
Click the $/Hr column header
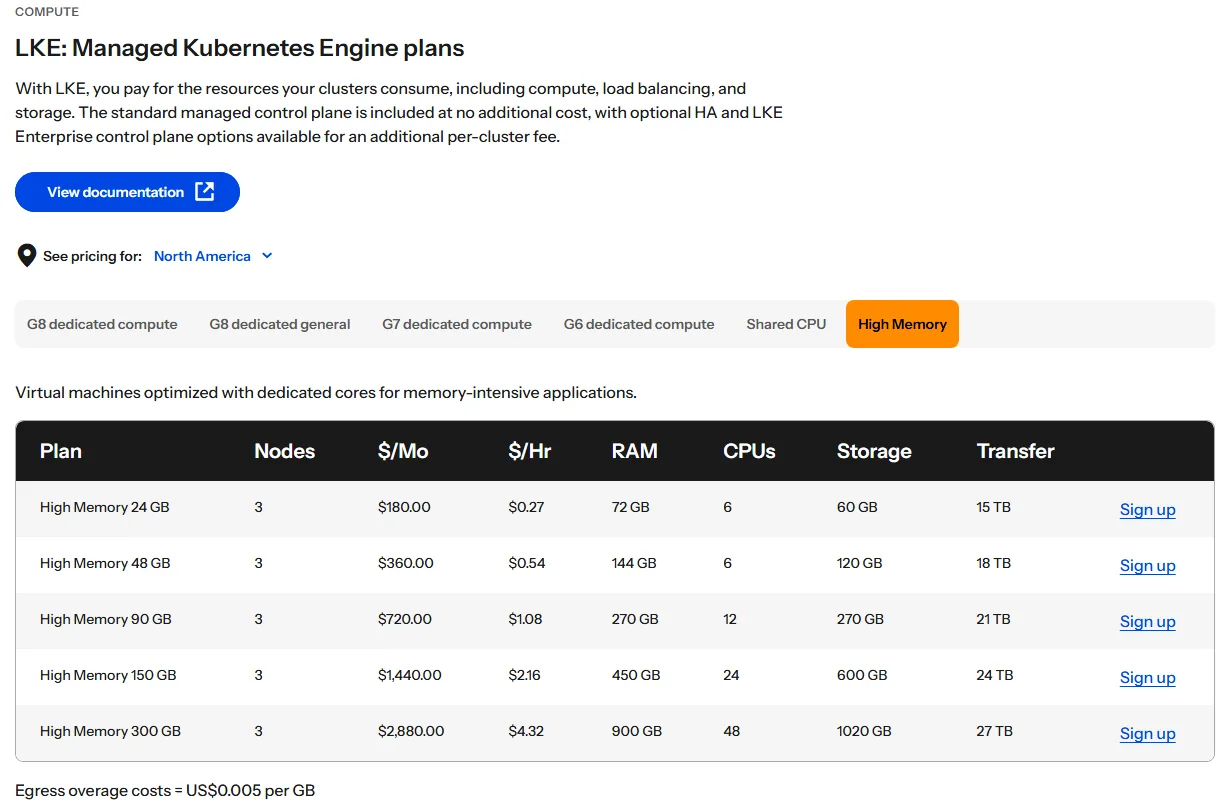(x=530, y=451)
